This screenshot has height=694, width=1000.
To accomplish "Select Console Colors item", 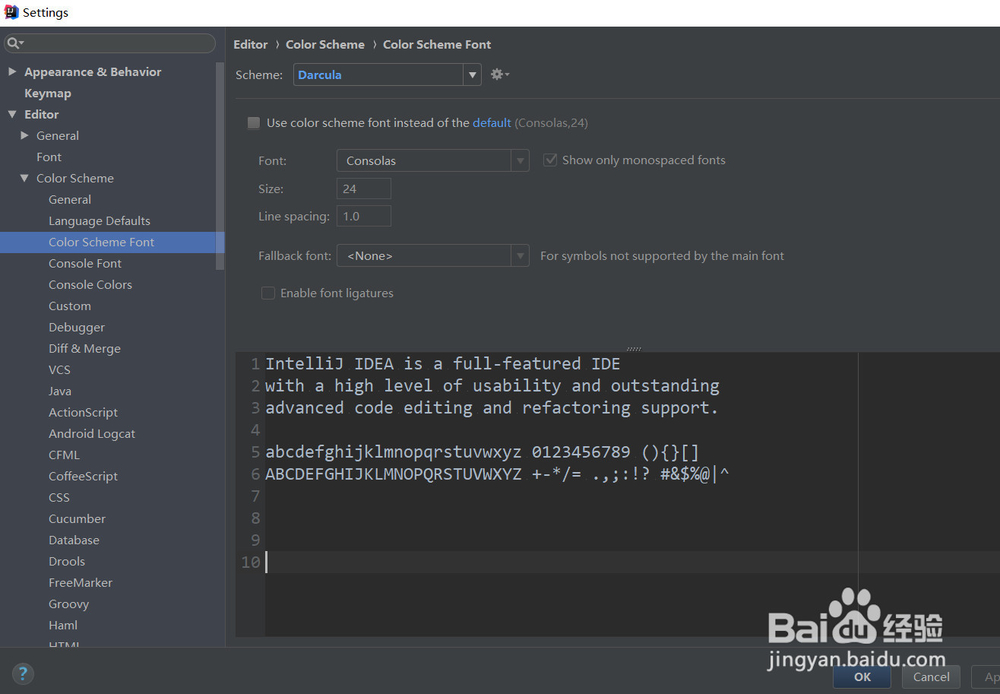I will (x=91, y=284).
